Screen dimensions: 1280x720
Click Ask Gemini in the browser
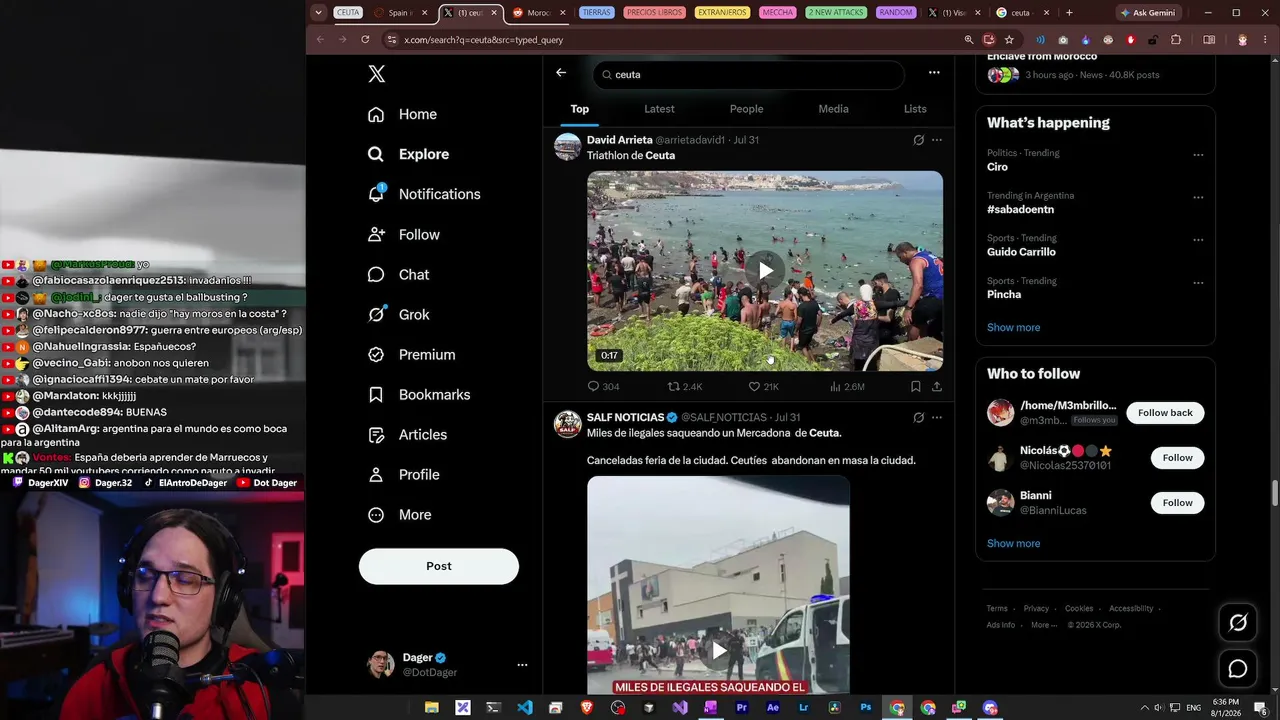[1147, 13]
